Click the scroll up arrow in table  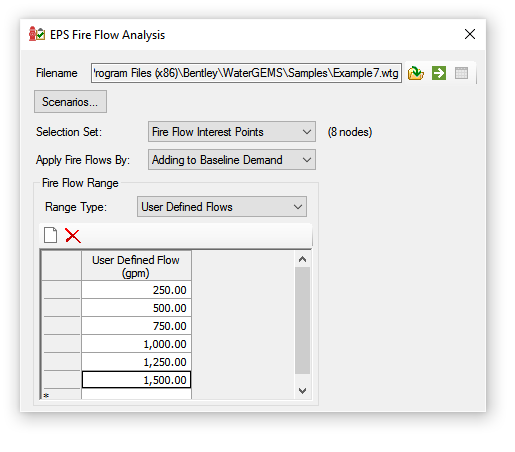[x=302, y=259]
